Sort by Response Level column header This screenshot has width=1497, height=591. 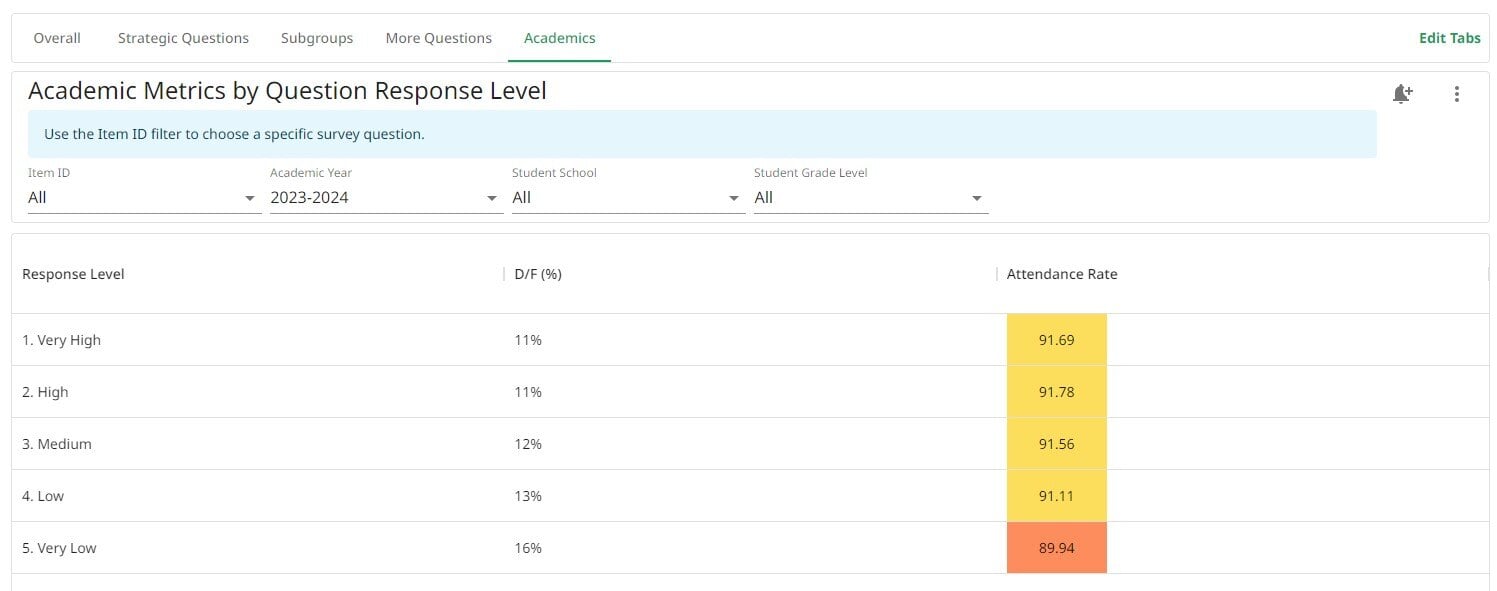pyautogui.click(x=73, y=274)
